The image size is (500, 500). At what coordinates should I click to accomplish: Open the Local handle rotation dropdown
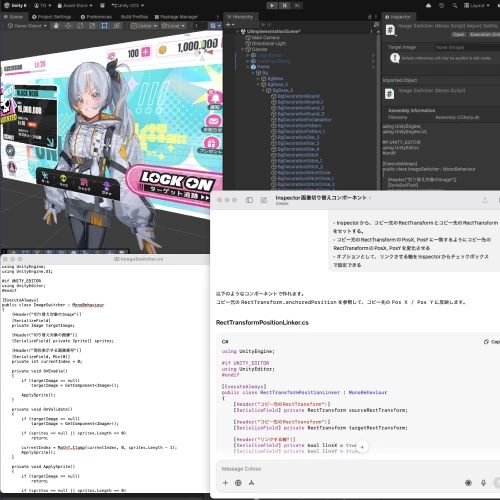click(x=173, y=26)
